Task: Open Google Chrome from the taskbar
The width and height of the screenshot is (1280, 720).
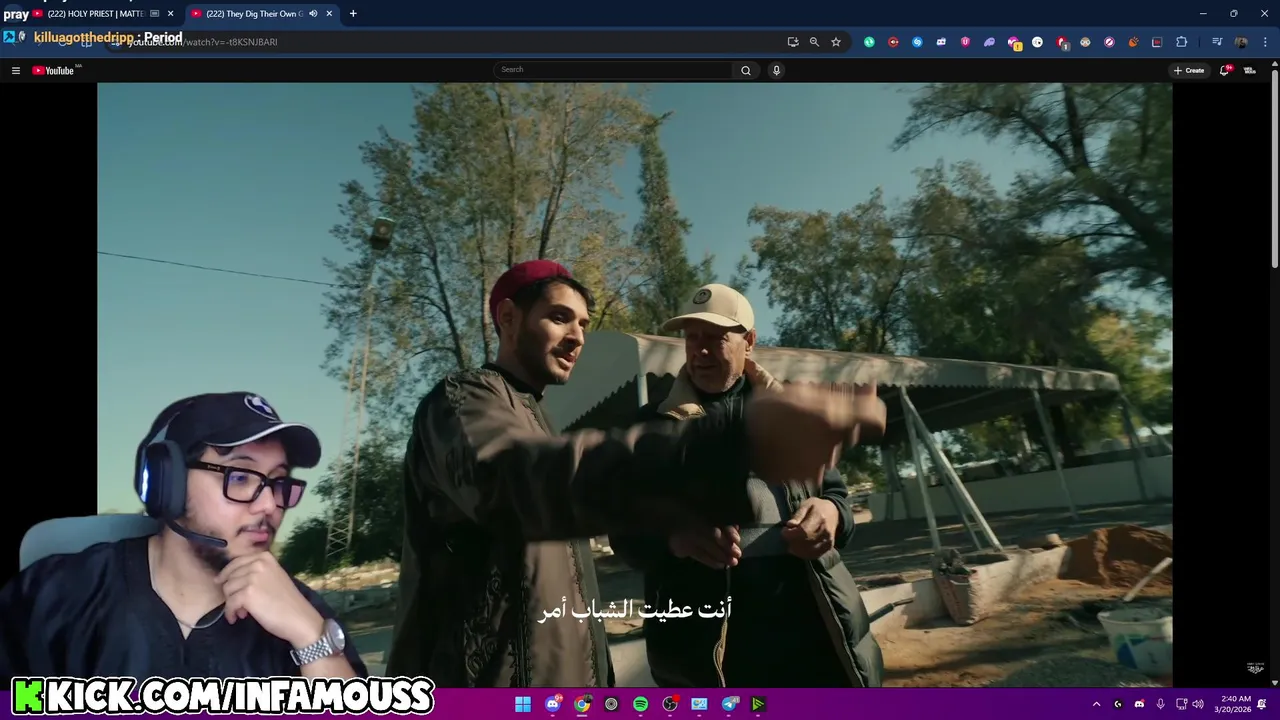Action: point(582,704)
